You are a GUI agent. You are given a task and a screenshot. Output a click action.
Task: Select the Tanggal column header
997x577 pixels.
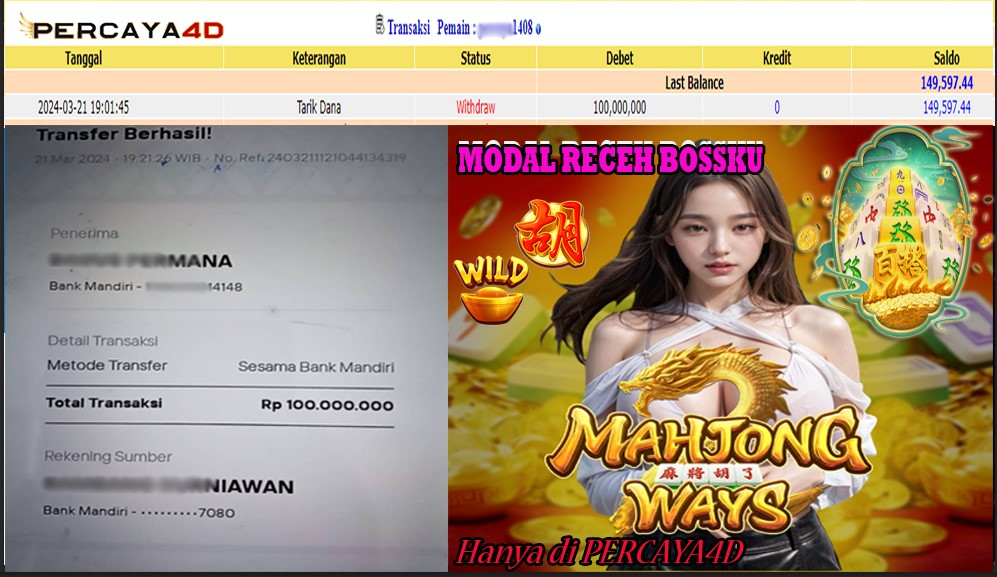83,58
